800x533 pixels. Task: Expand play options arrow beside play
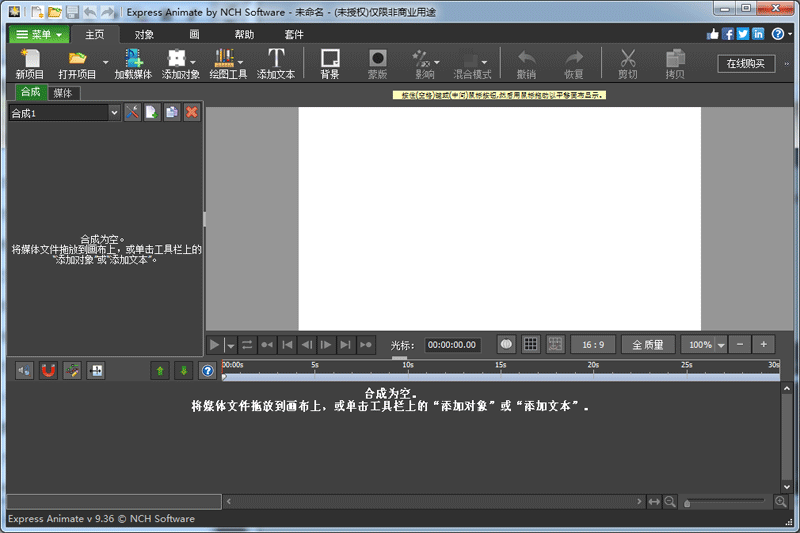tap(231, 346)
